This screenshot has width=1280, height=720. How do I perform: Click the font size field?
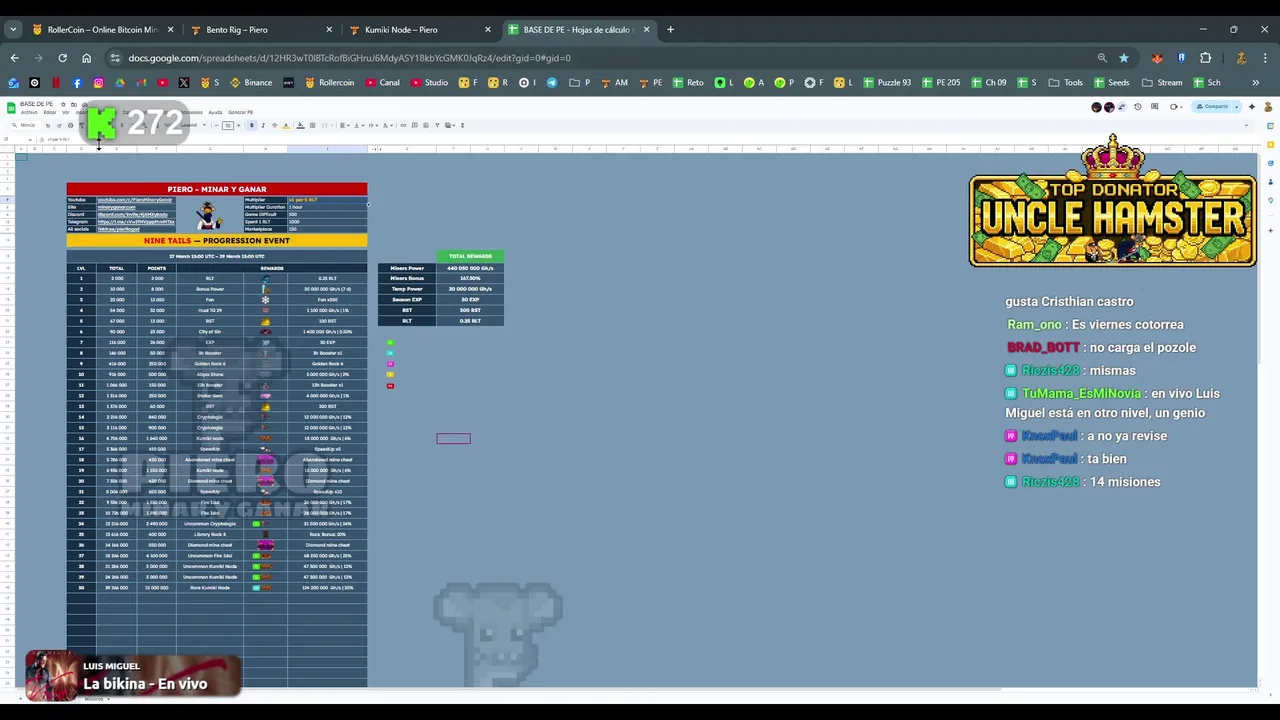pyautogui.click(x=228, y=125)
